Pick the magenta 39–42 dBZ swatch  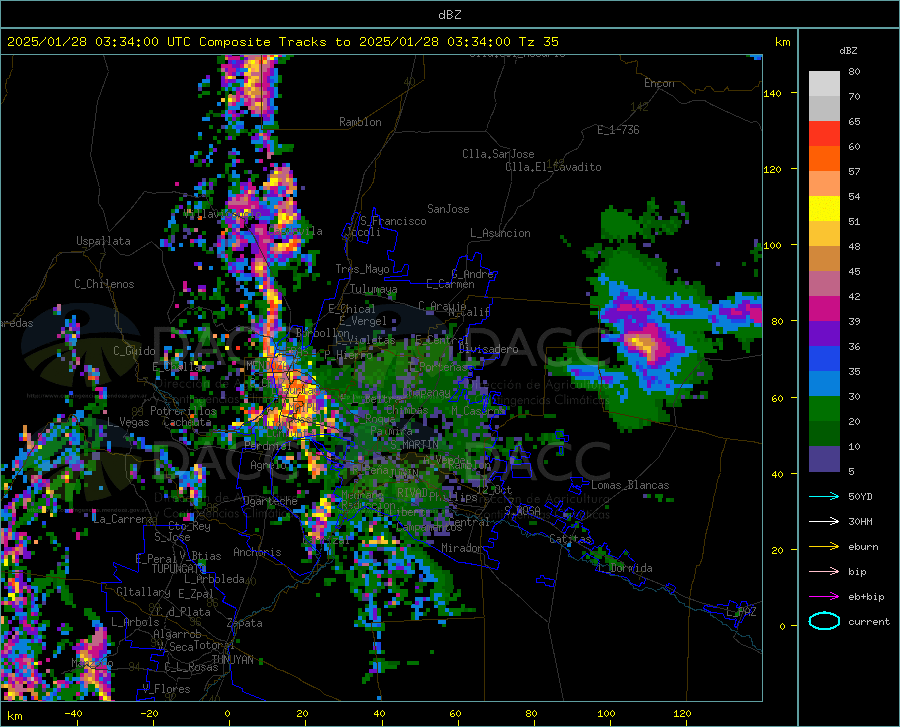[x=824, y=309]
